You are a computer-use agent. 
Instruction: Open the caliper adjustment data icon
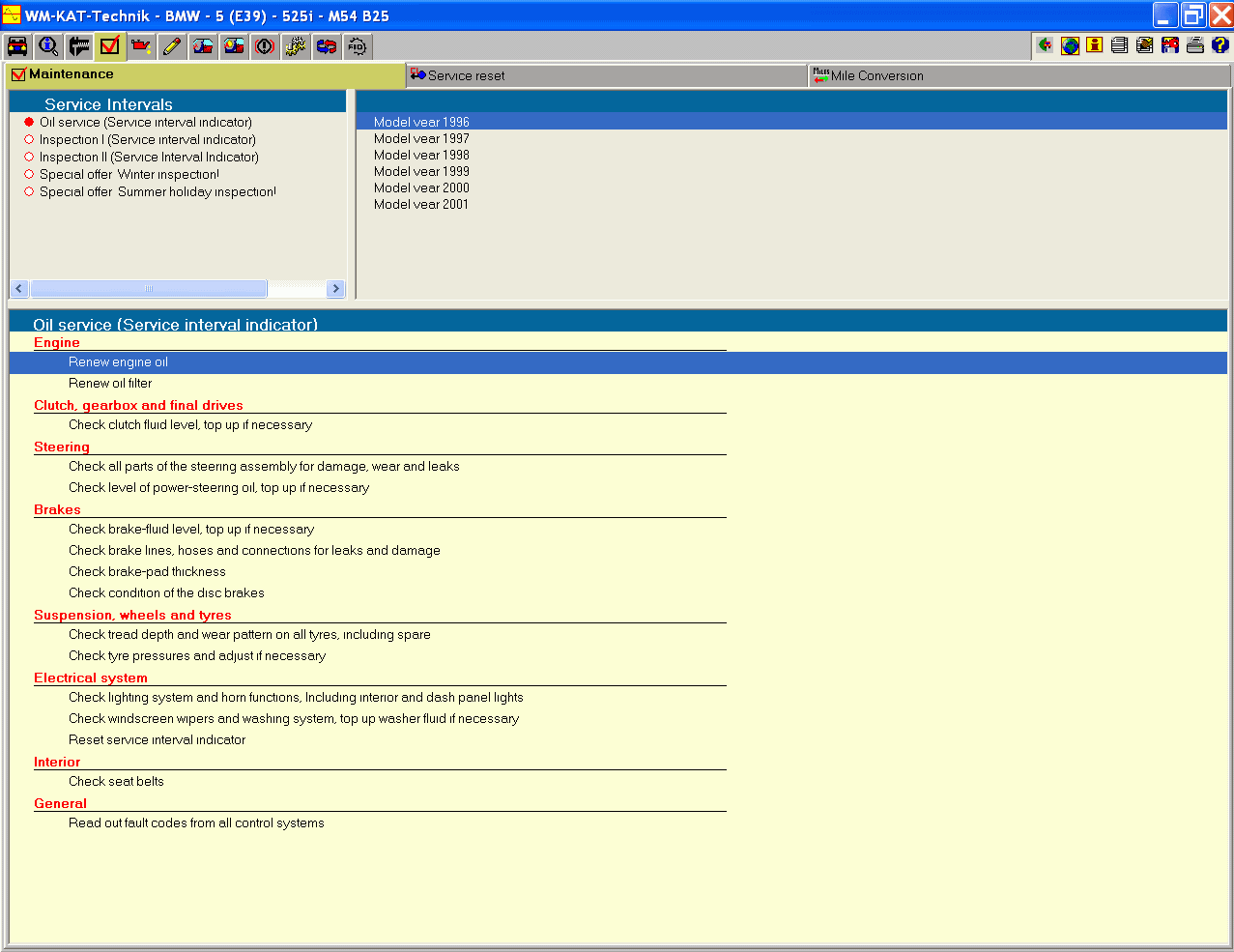coord(79,46)
